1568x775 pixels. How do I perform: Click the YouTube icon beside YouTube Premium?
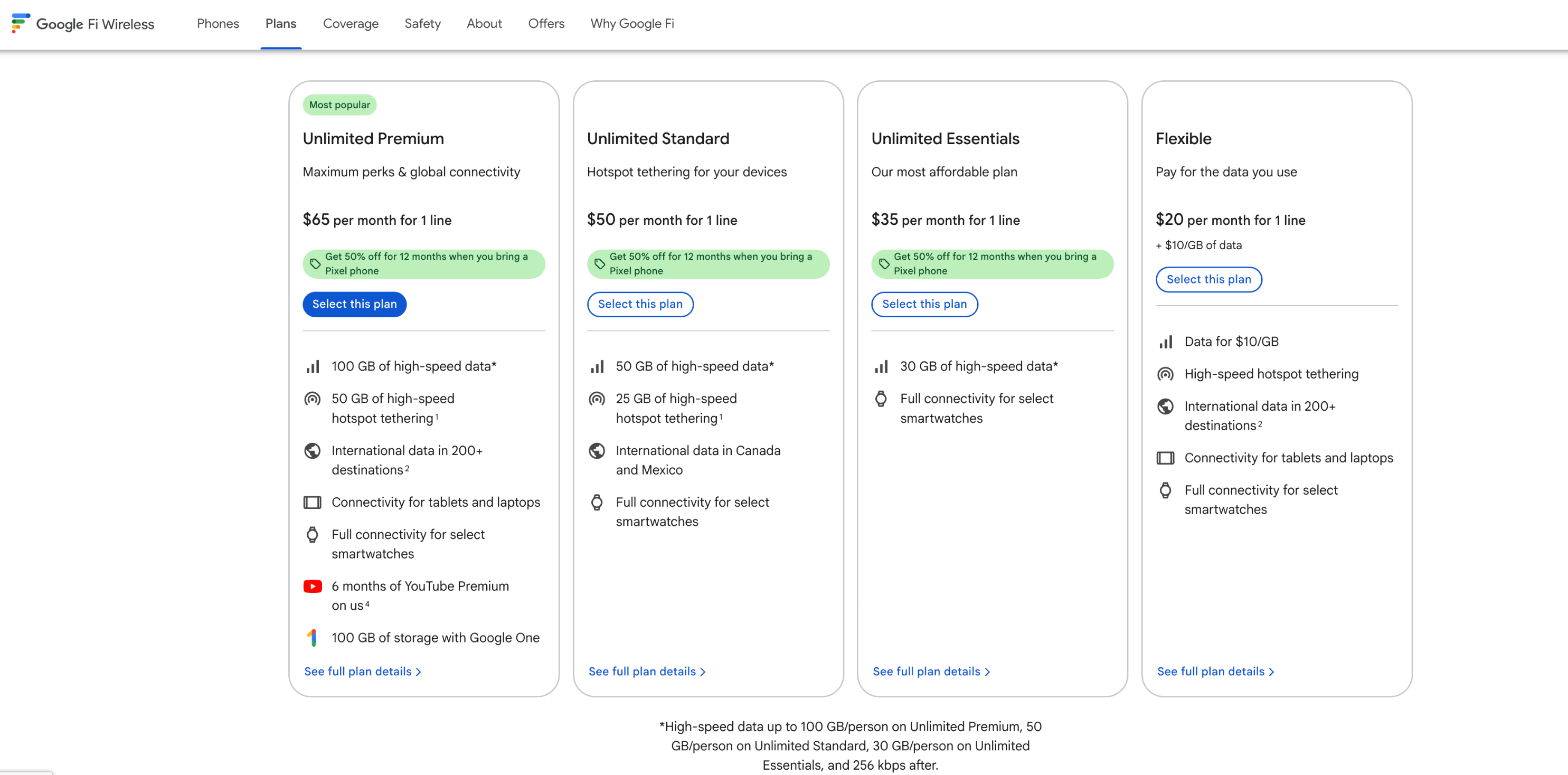coord(312,587)
